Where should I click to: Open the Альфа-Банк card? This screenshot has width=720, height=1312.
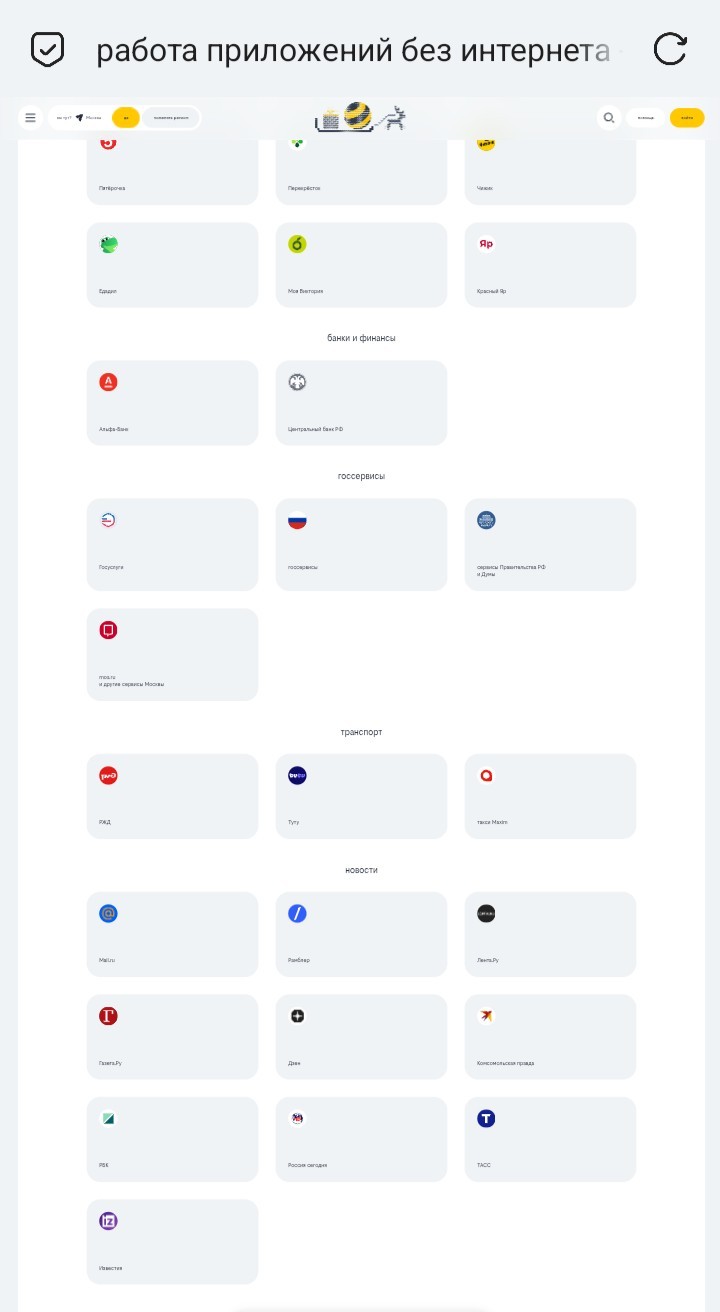pos(172,403)
